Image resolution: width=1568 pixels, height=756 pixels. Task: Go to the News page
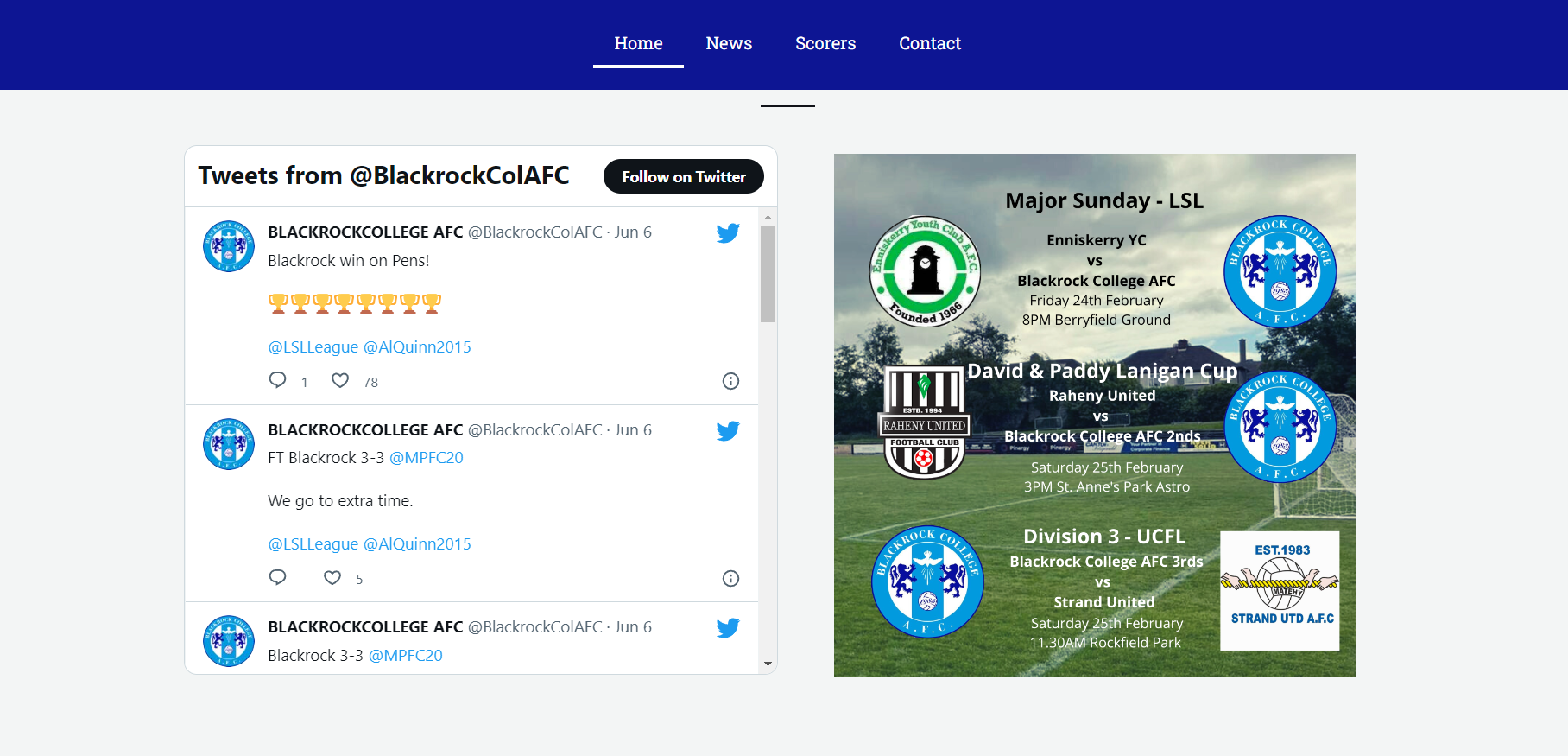point(729,43)
